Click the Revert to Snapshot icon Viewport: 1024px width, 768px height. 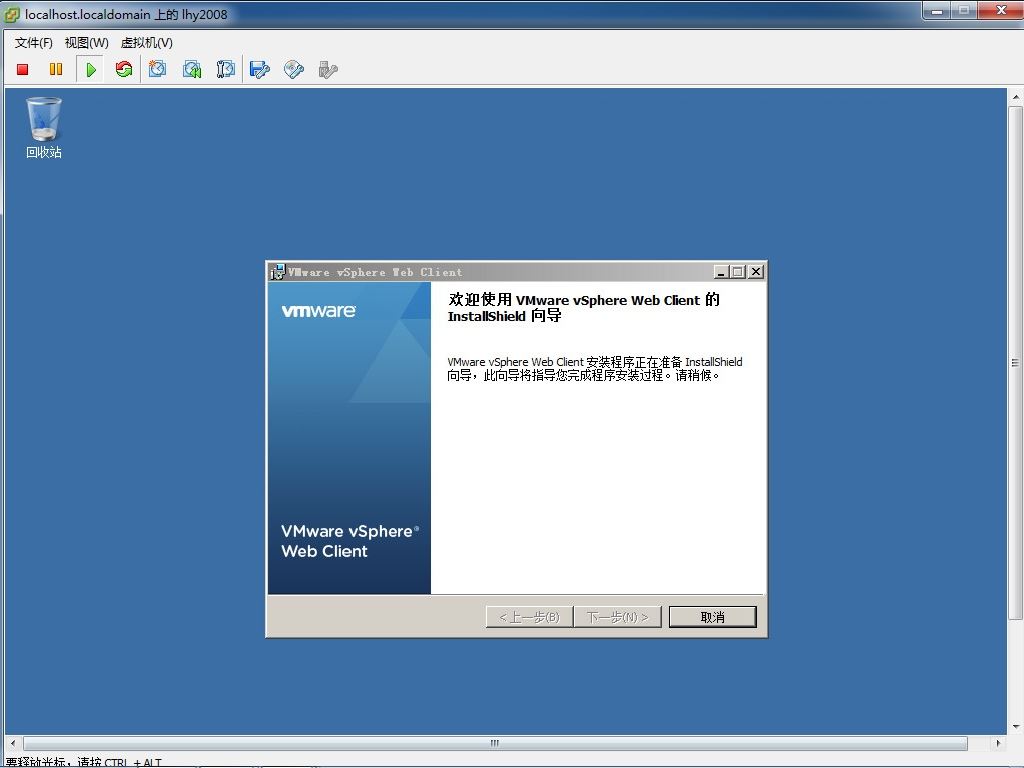(x=192, y=69)
